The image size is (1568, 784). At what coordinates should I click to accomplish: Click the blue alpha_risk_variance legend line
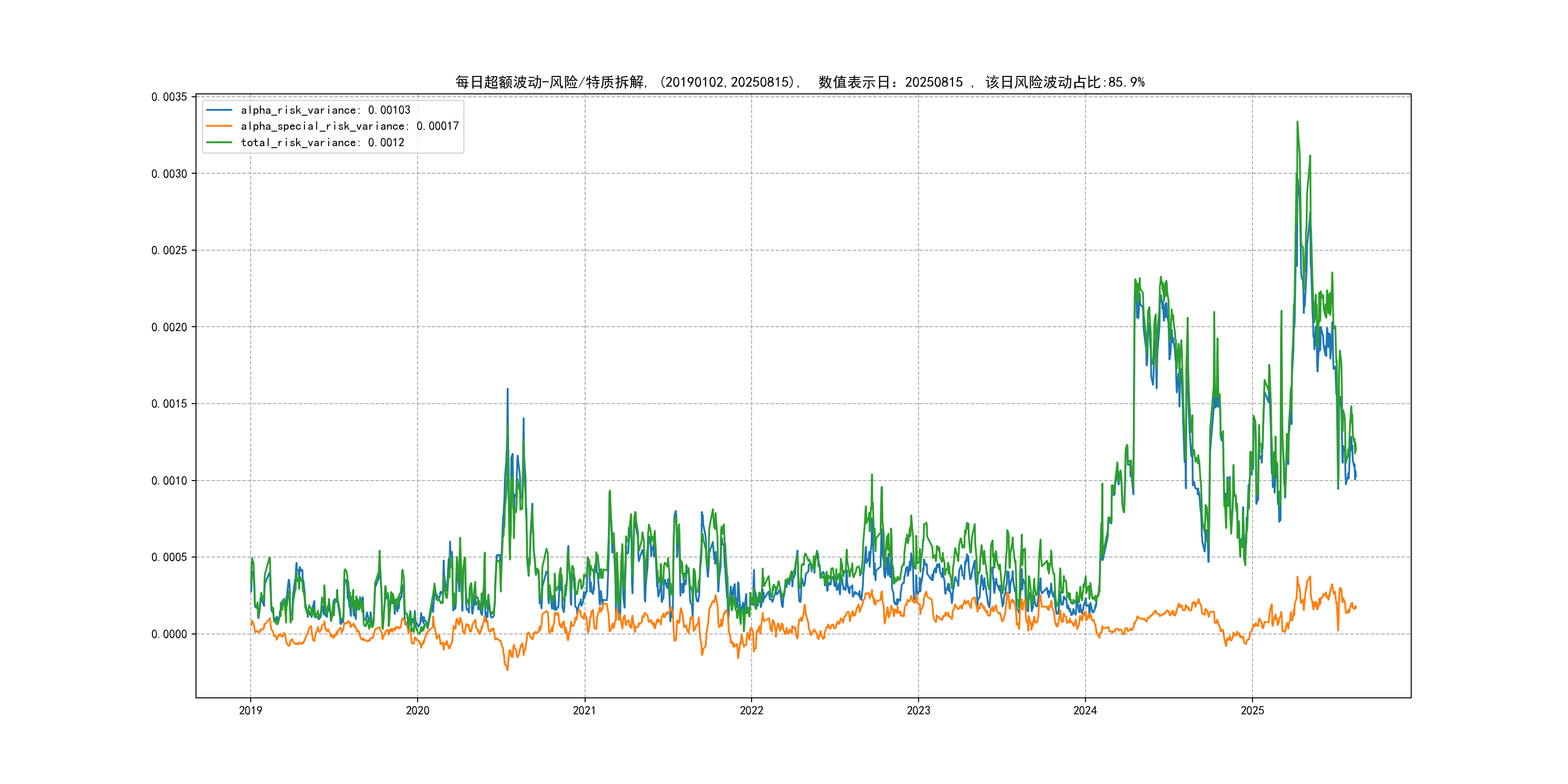(x=219, y=110)
